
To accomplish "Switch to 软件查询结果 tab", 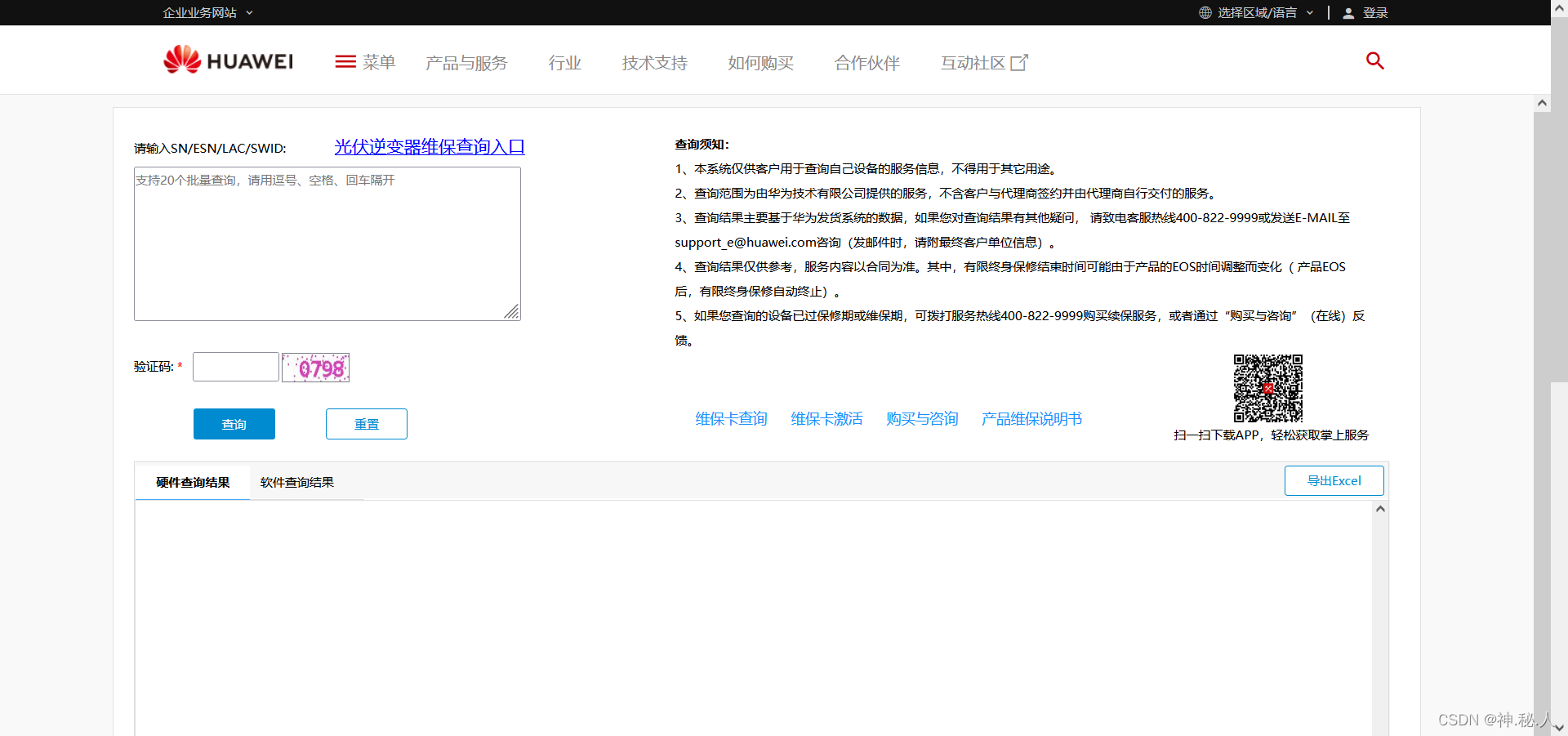I will coord(297,482).
